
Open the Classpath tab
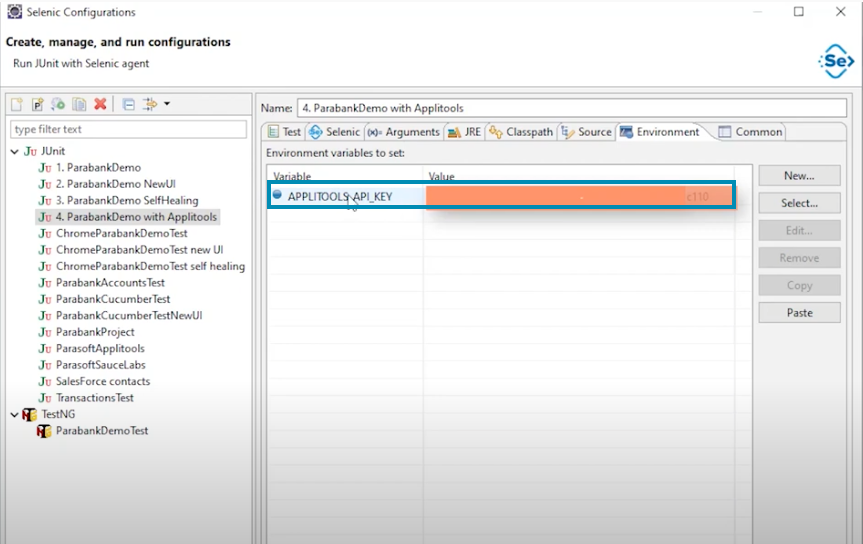pos(521,132)
